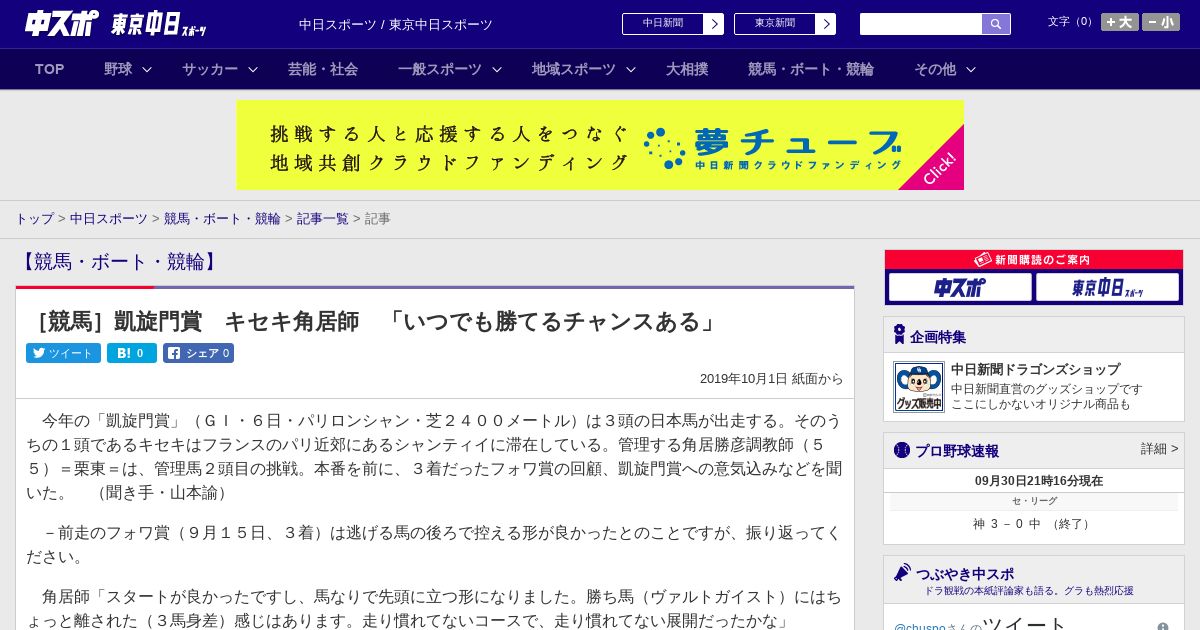
Task: Open つぶやき中スポ heading link
Action: [x=965, y=574]
